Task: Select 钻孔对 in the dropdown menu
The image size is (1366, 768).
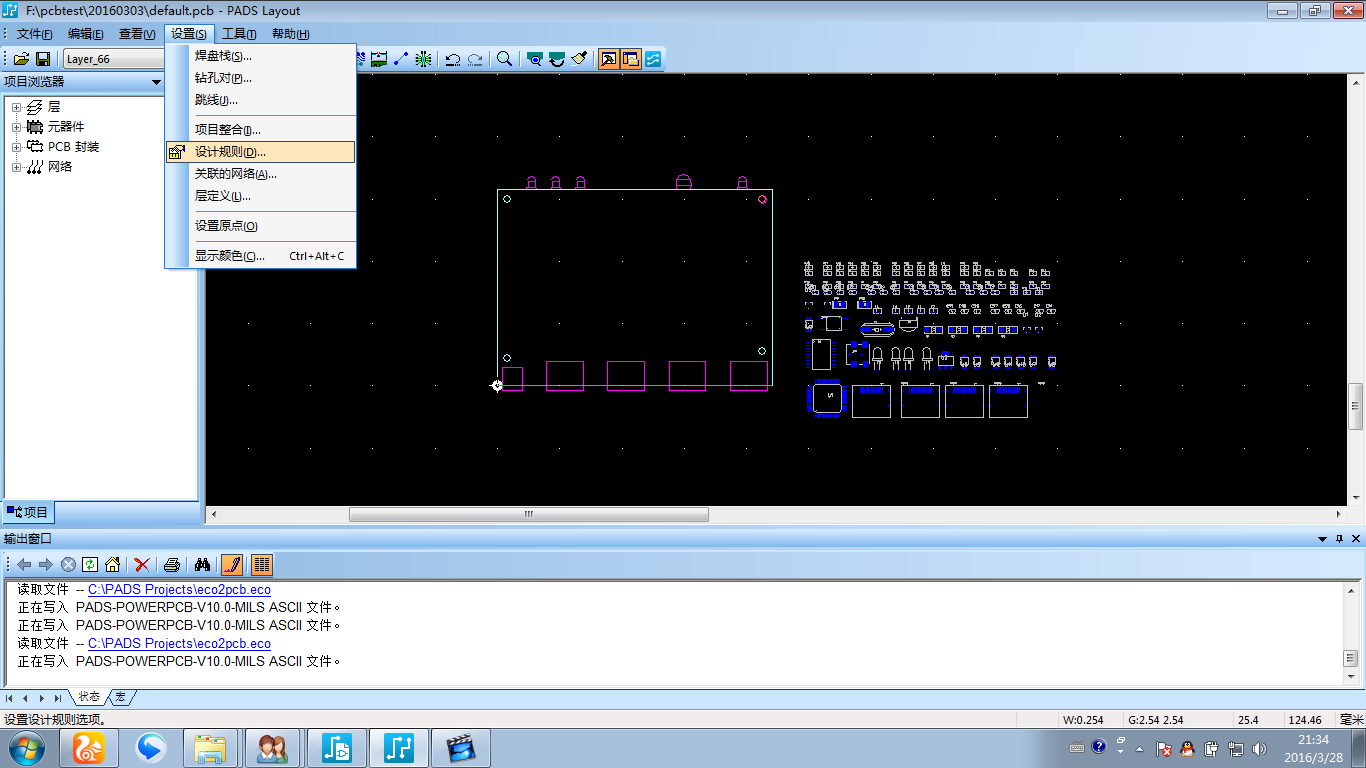Action: coord(260,78)
